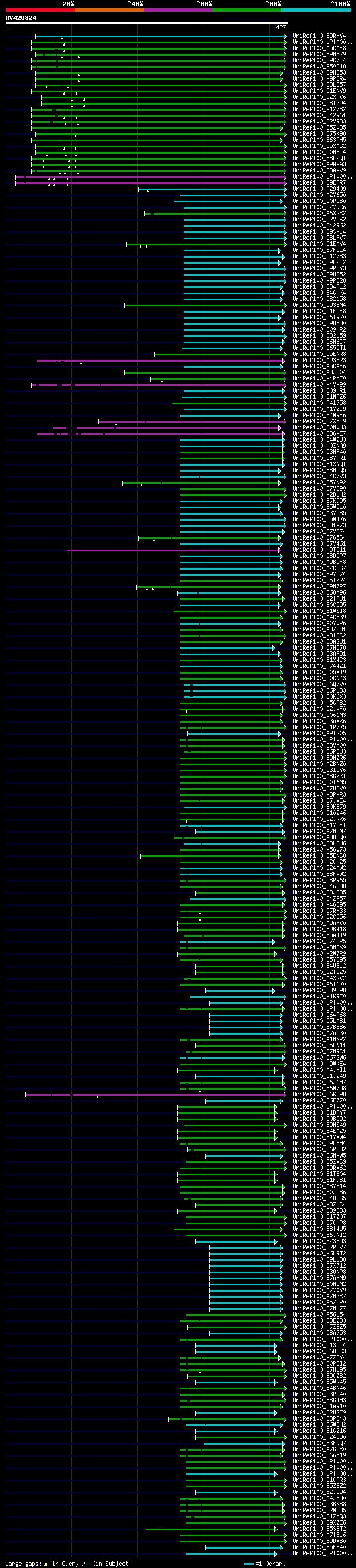This screenshot has width=356, height=1568.
Task: Open the UniRef100_P12782 entry
Action: 319,109
